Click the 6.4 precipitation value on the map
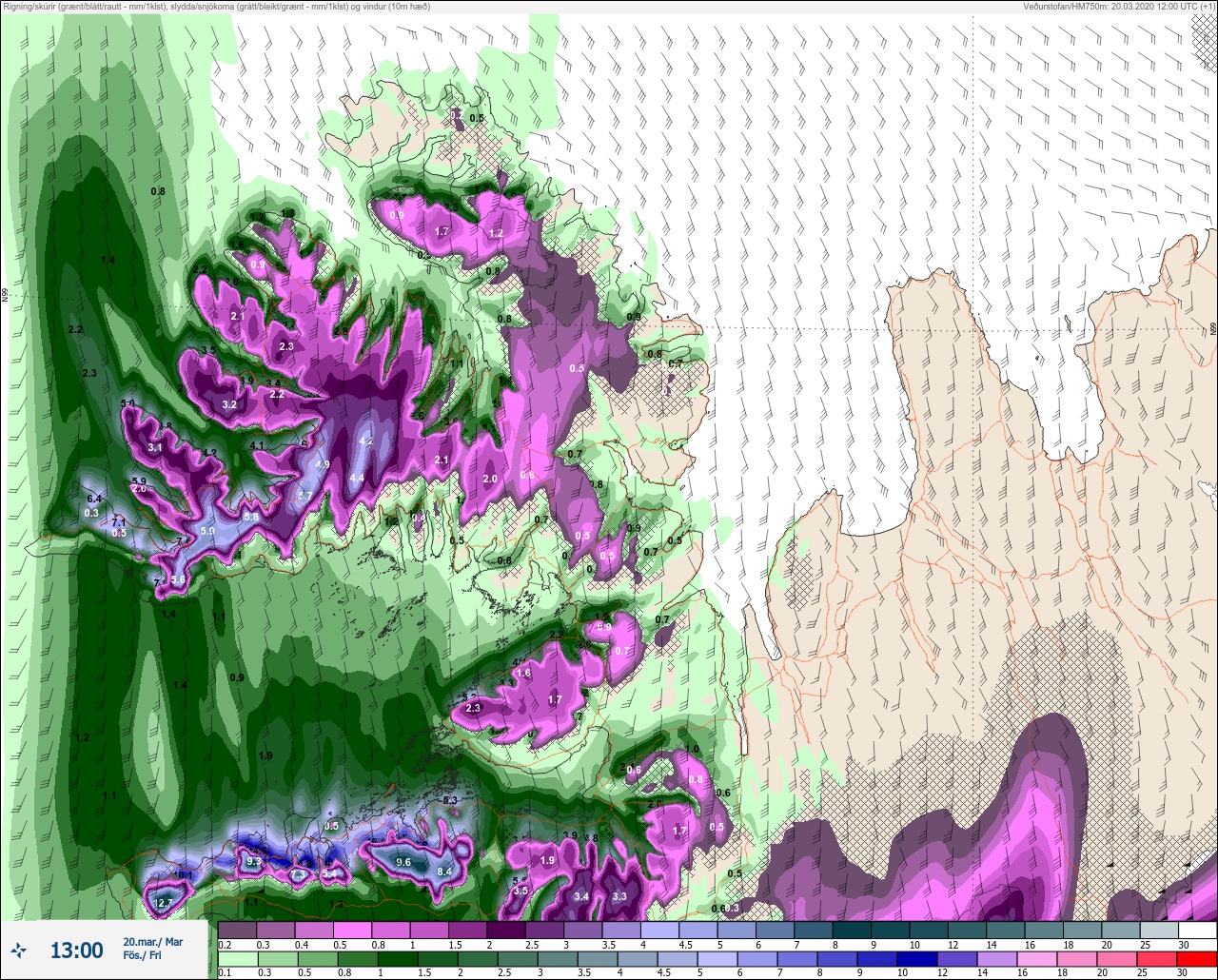 93,499
